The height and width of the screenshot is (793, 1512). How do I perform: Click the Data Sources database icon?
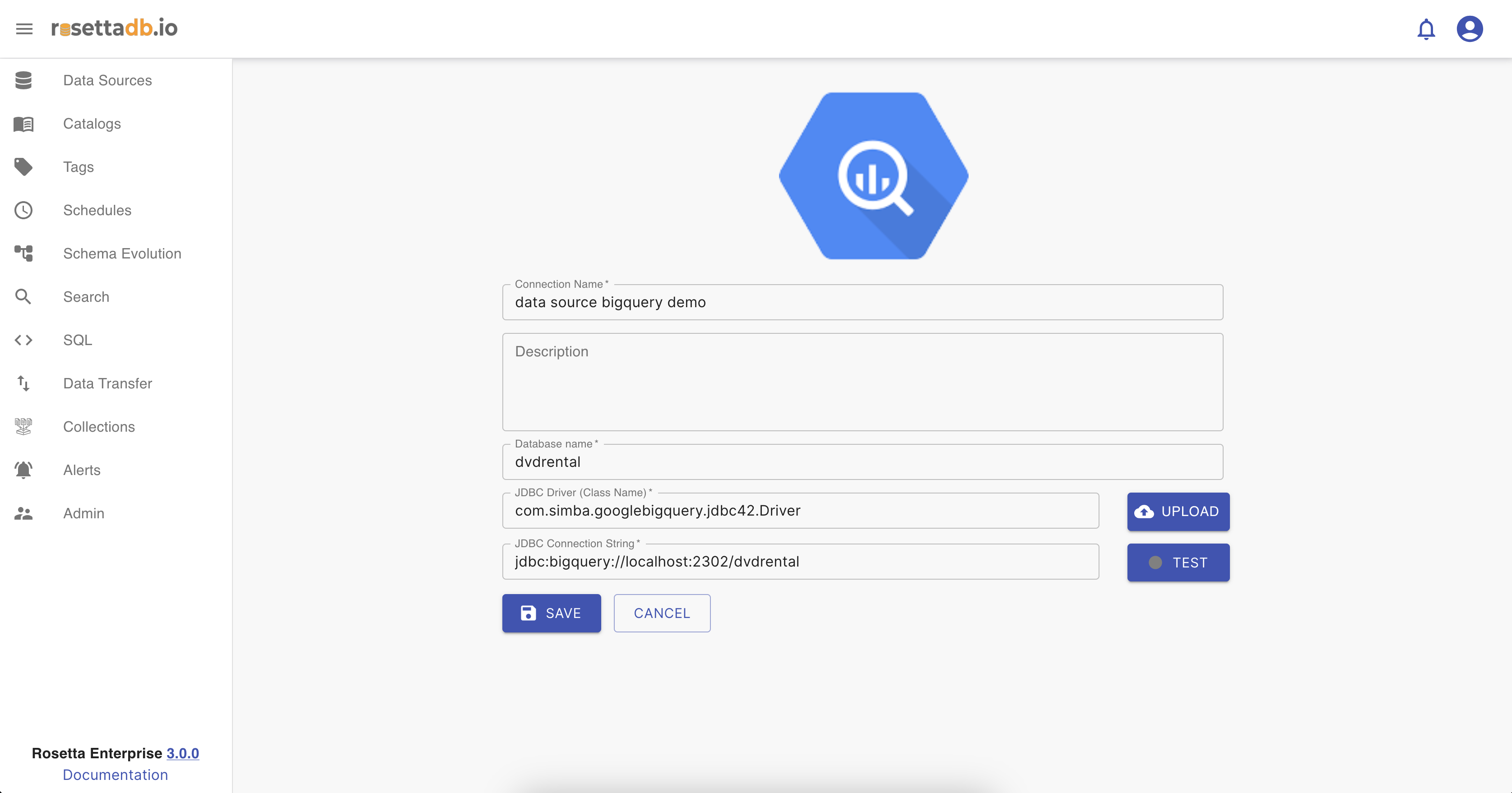pyautogui.click(x=23, y=80)
